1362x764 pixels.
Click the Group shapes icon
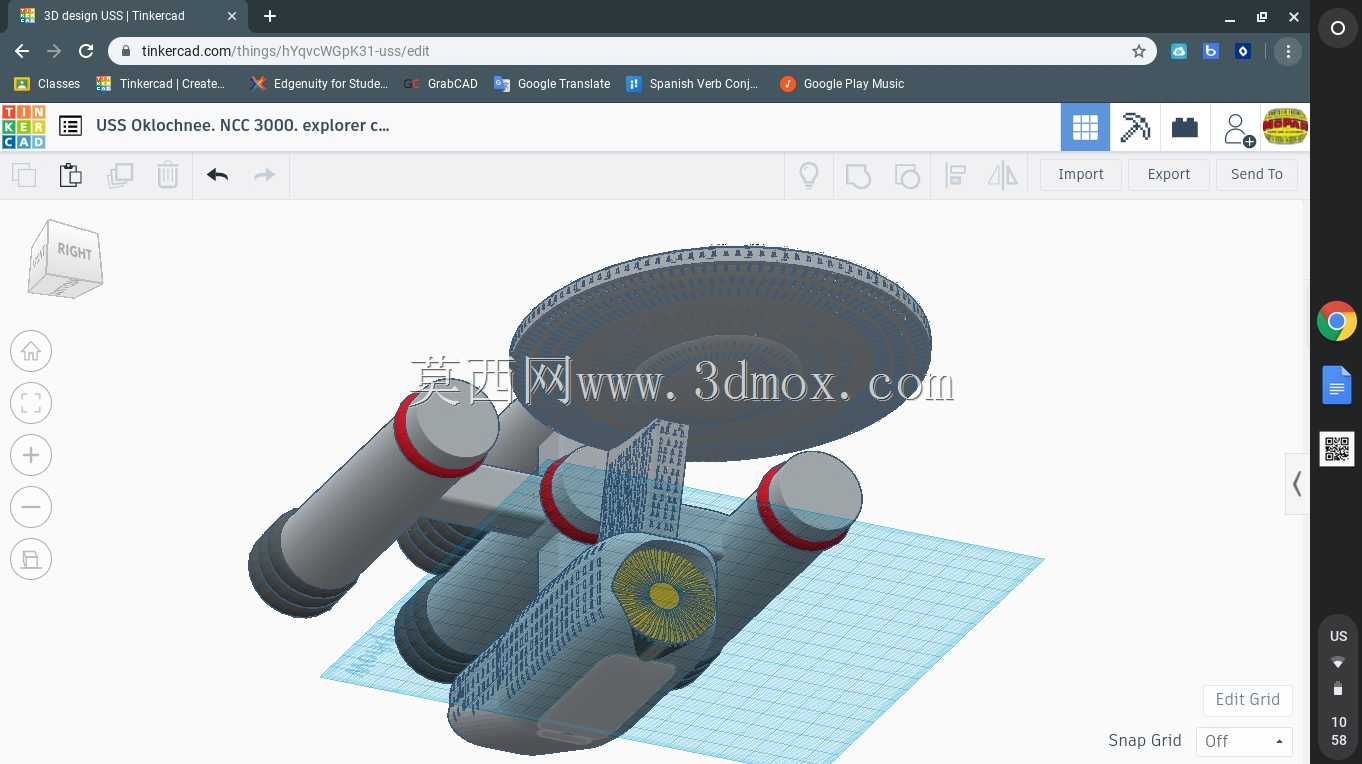[x=858, y=176]
